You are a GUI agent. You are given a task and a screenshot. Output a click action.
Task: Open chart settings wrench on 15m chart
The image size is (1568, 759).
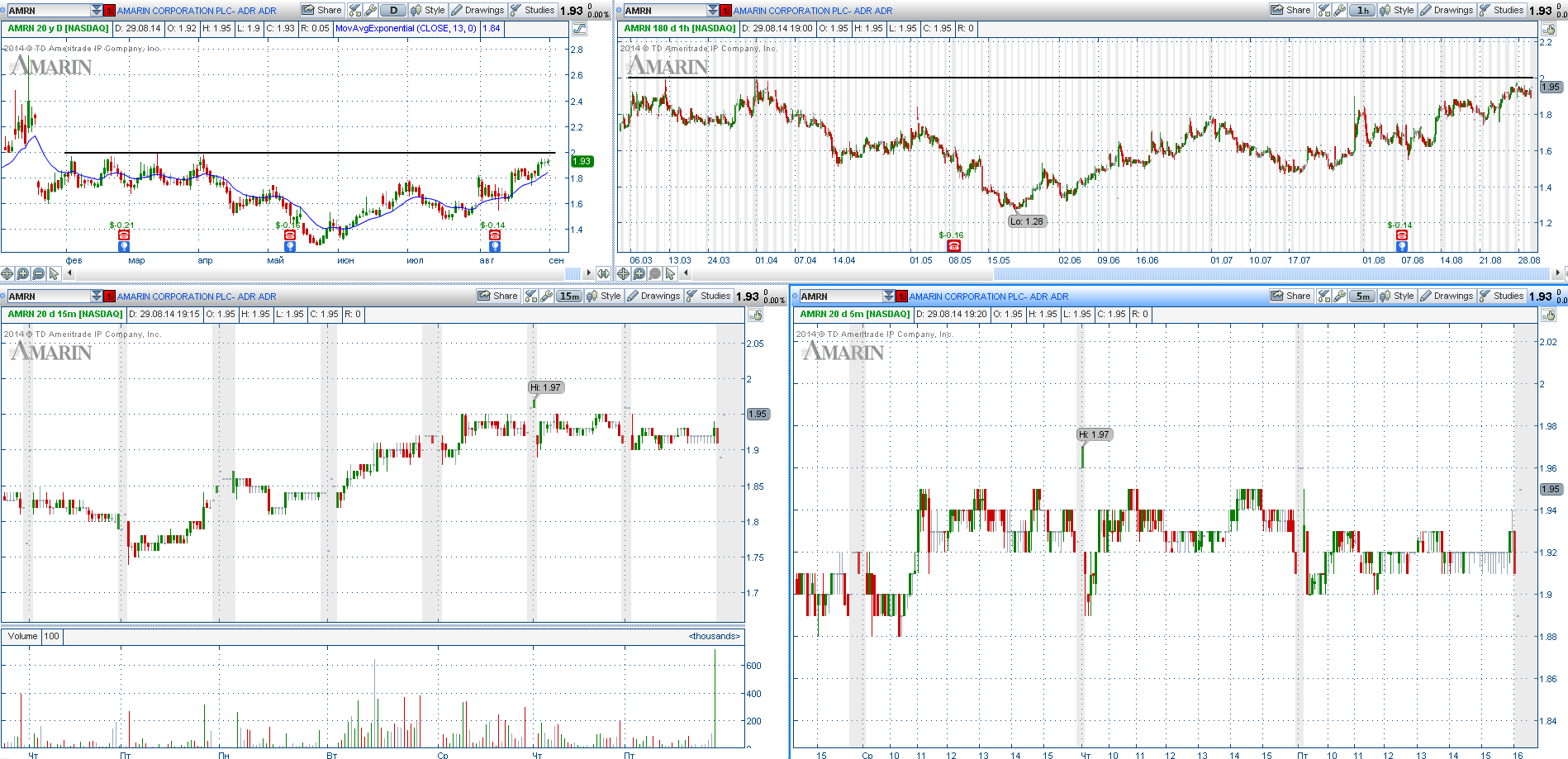[x=546, y=296]
